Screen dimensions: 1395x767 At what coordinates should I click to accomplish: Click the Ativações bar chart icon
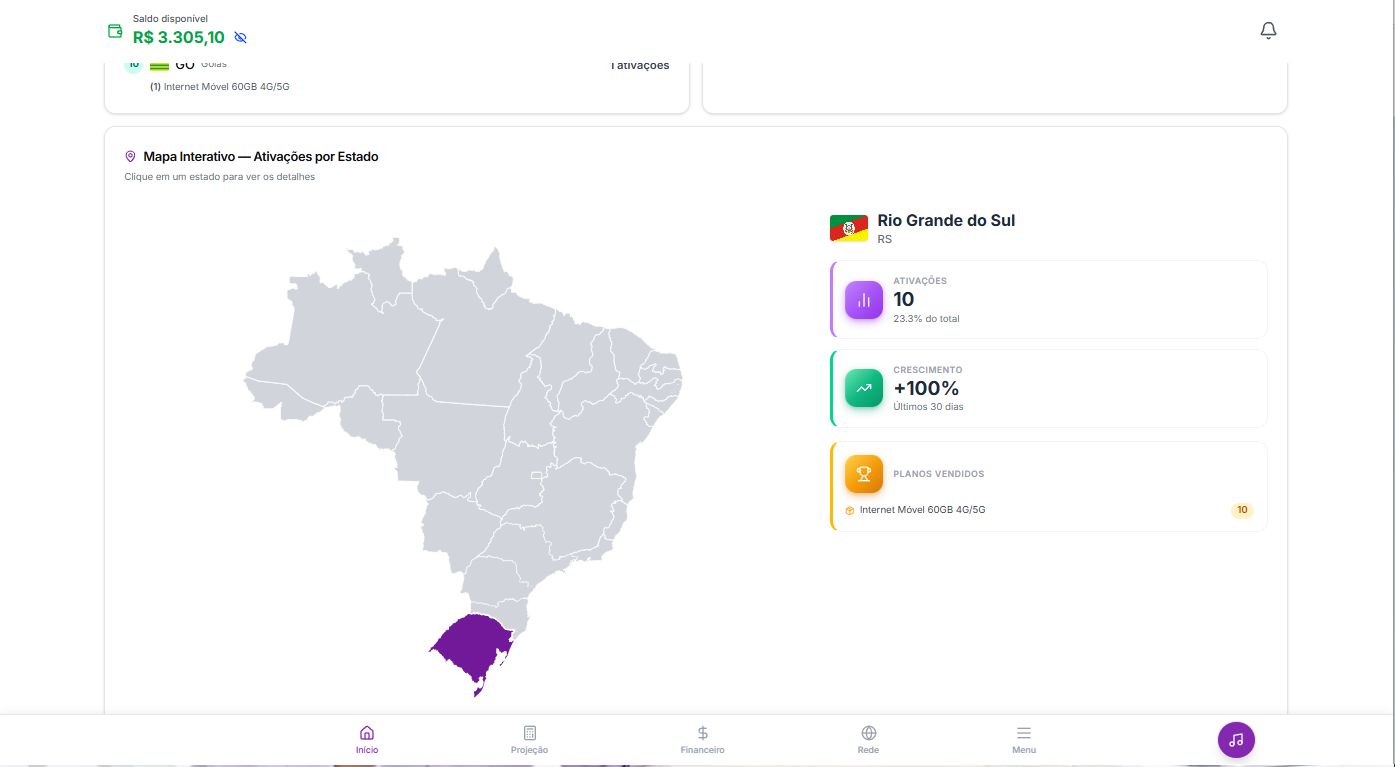(863, 299)
